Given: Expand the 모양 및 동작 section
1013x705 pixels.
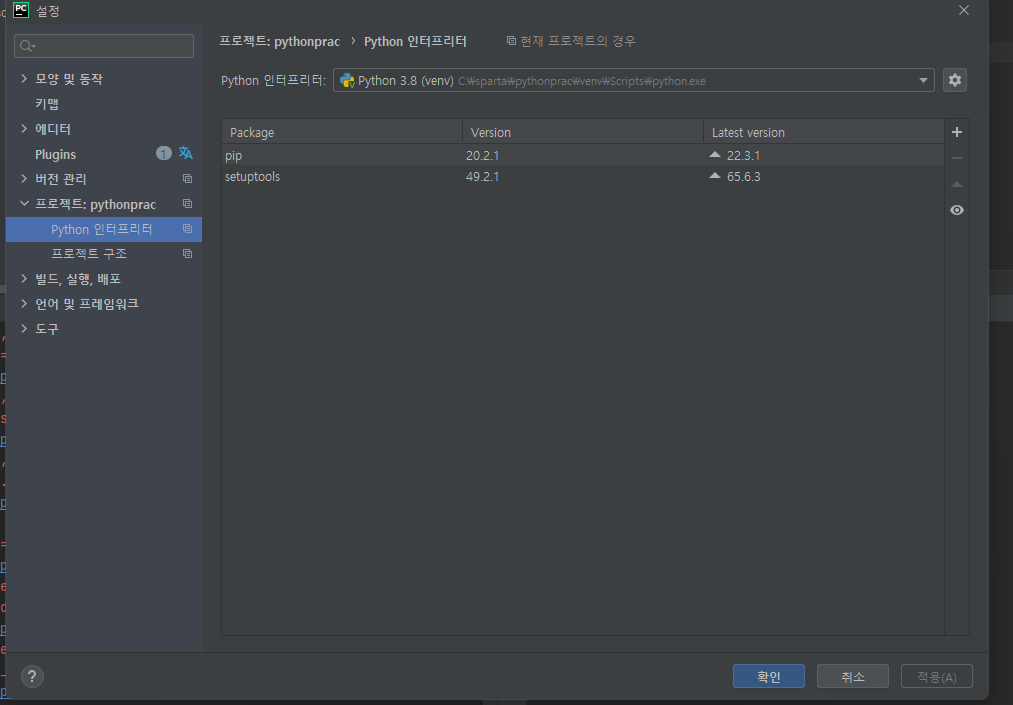Looking at the screenshot, I should 24,78.
